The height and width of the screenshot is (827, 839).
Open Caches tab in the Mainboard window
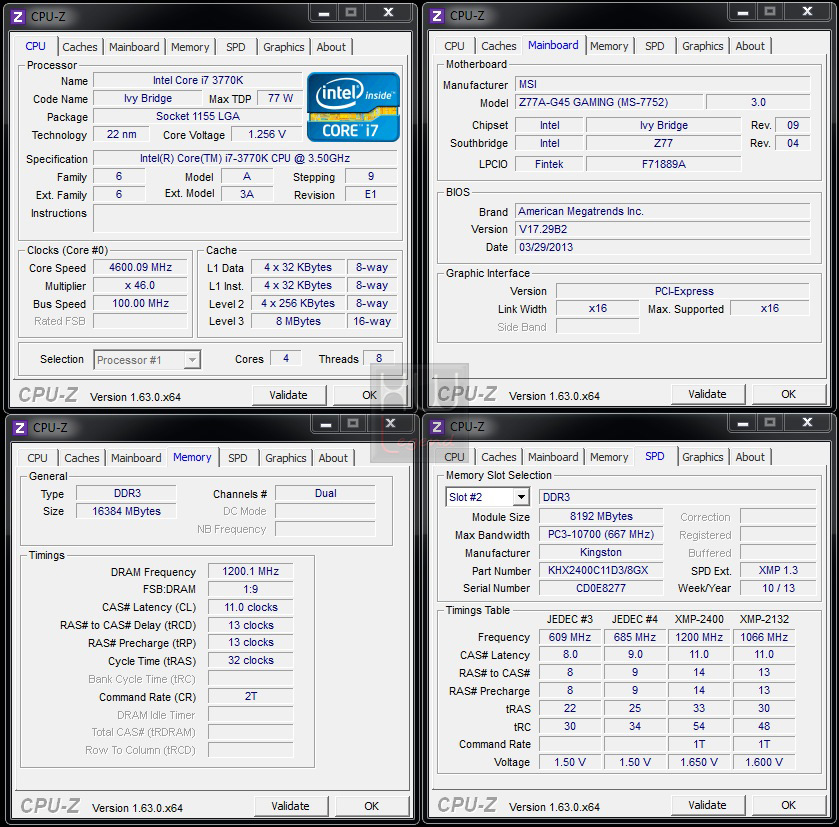pos(499,46)
